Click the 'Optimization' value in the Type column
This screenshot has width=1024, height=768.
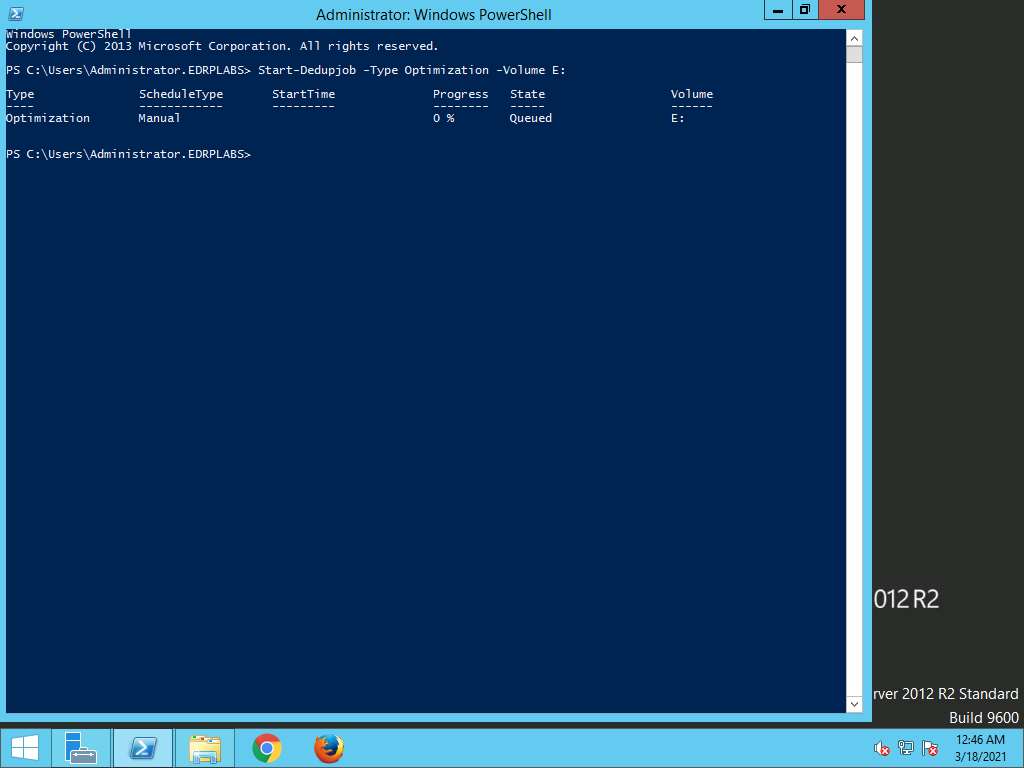coord(48,118)
